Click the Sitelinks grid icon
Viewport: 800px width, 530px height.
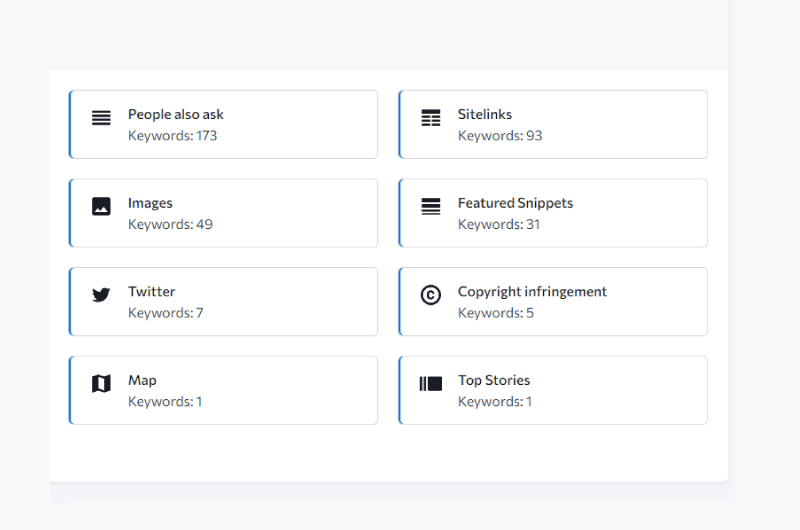431,118
